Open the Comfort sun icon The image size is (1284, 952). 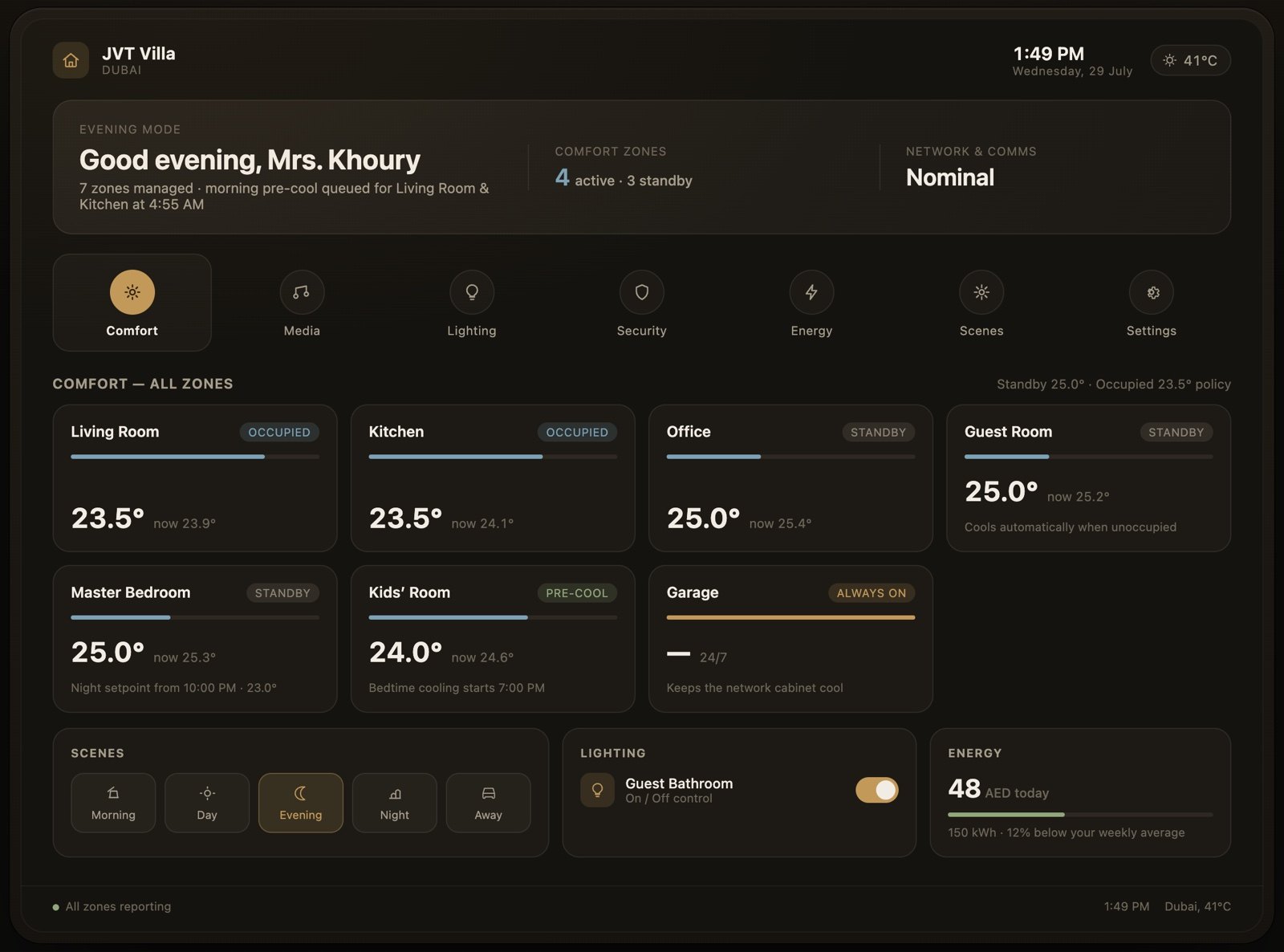pyautogui.click(x=132, y=292)
